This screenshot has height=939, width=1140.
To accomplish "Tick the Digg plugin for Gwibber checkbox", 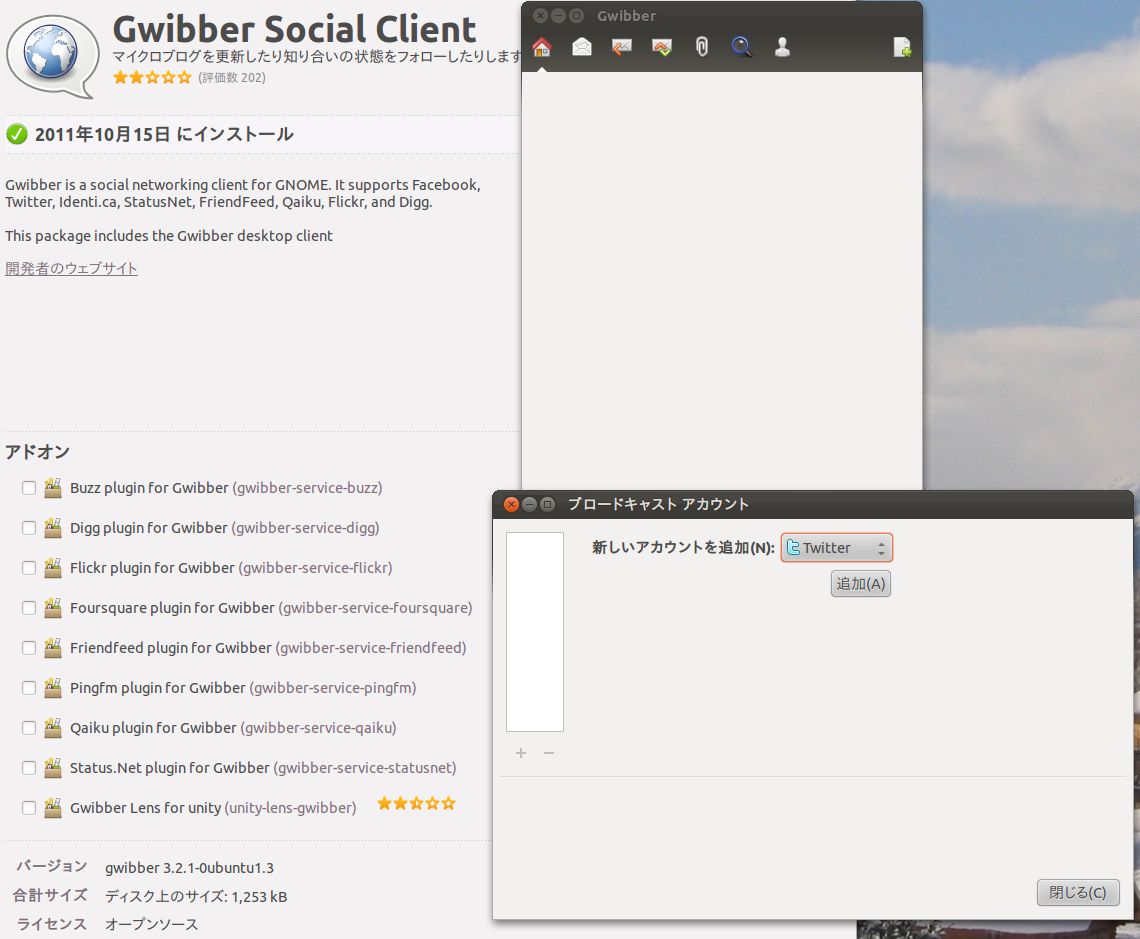I will (29, 528).
